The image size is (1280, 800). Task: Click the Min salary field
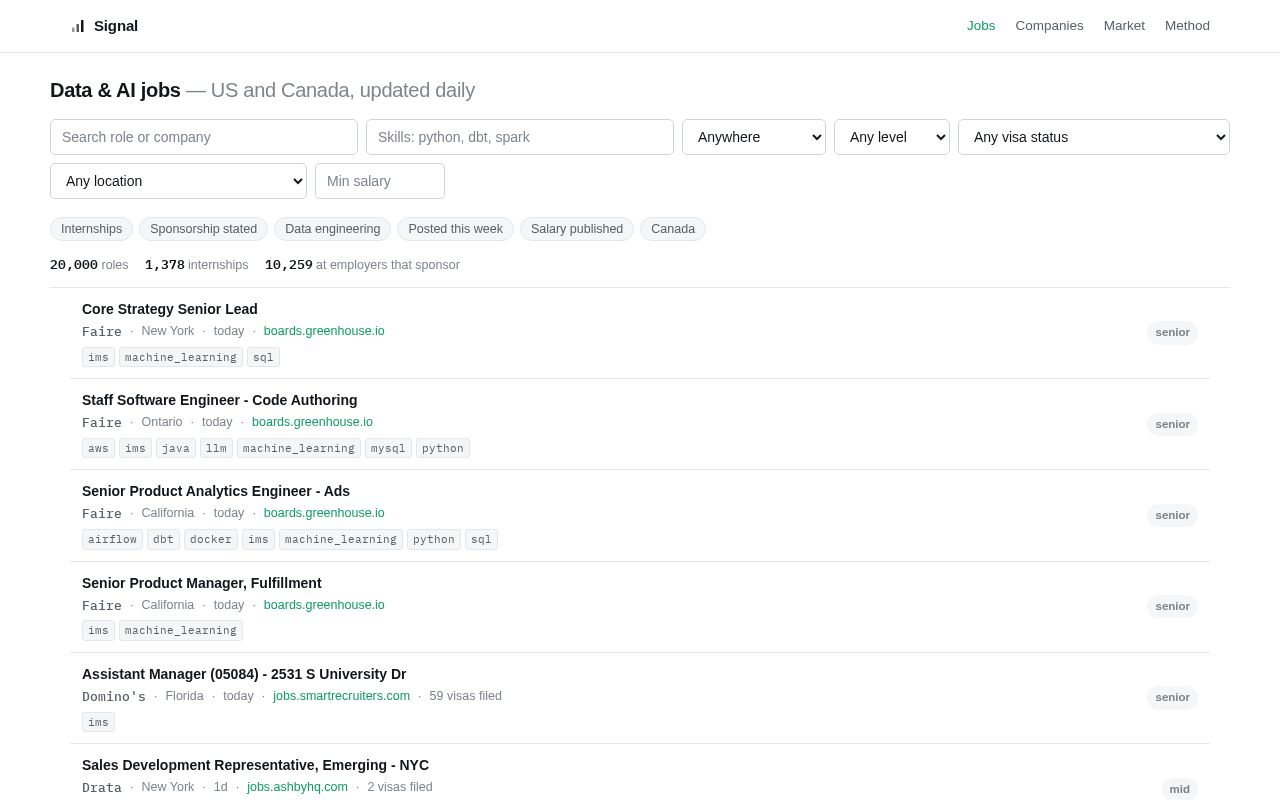coord(380,181)
